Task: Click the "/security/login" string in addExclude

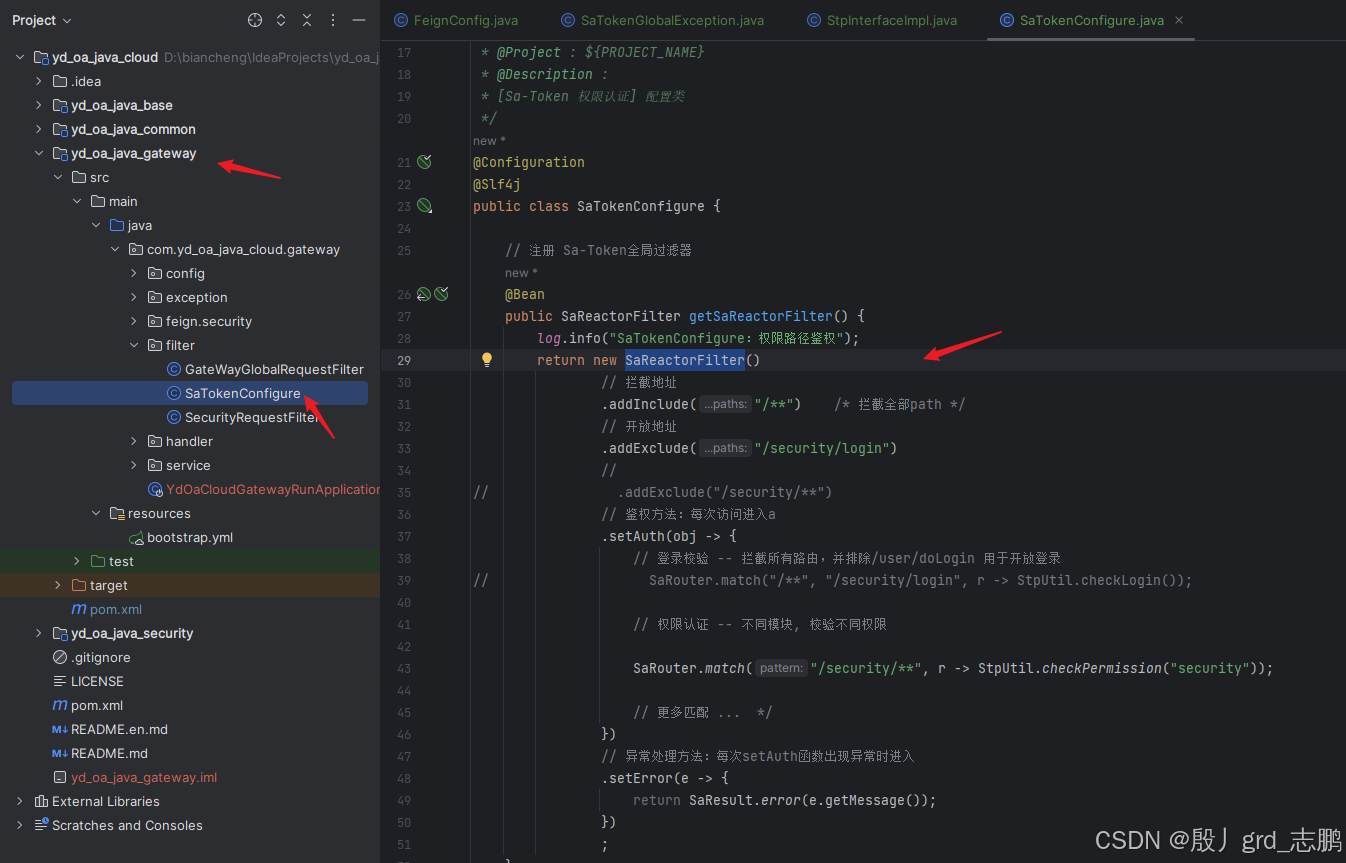Action: pos(821,448)
